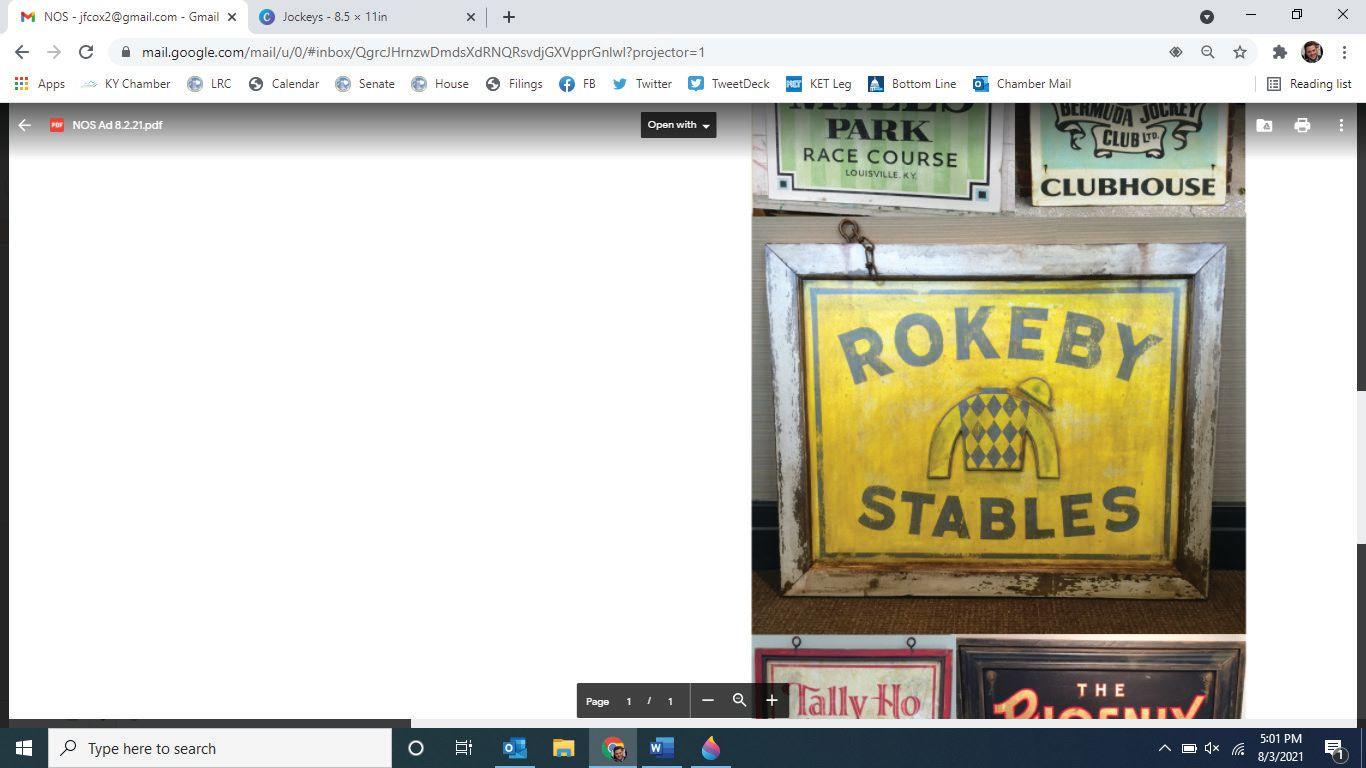This screenshot has height=768, width=1366.
Task: Zoom out of the PDF page
Action: pyautogui.click(x=708, y=700)
